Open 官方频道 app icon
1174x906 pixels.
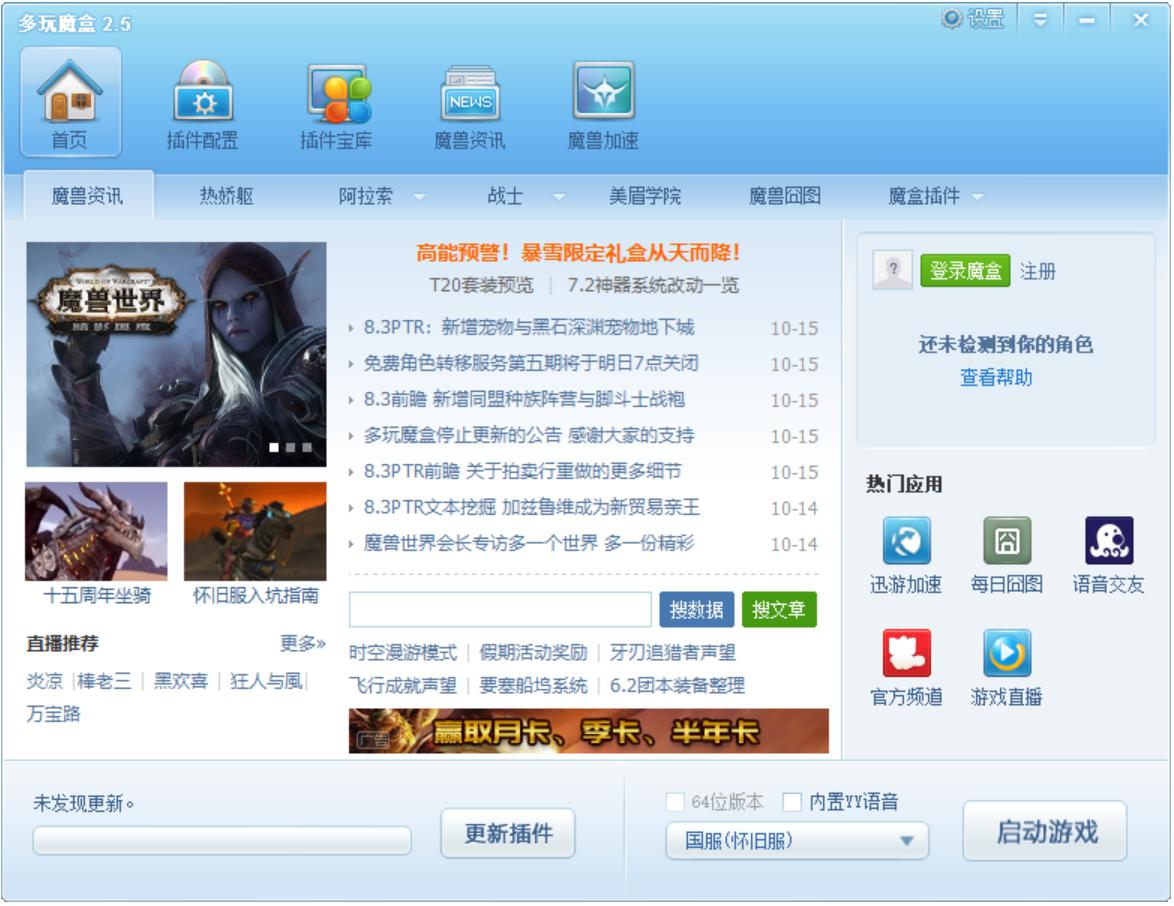[x=906, y=653]
